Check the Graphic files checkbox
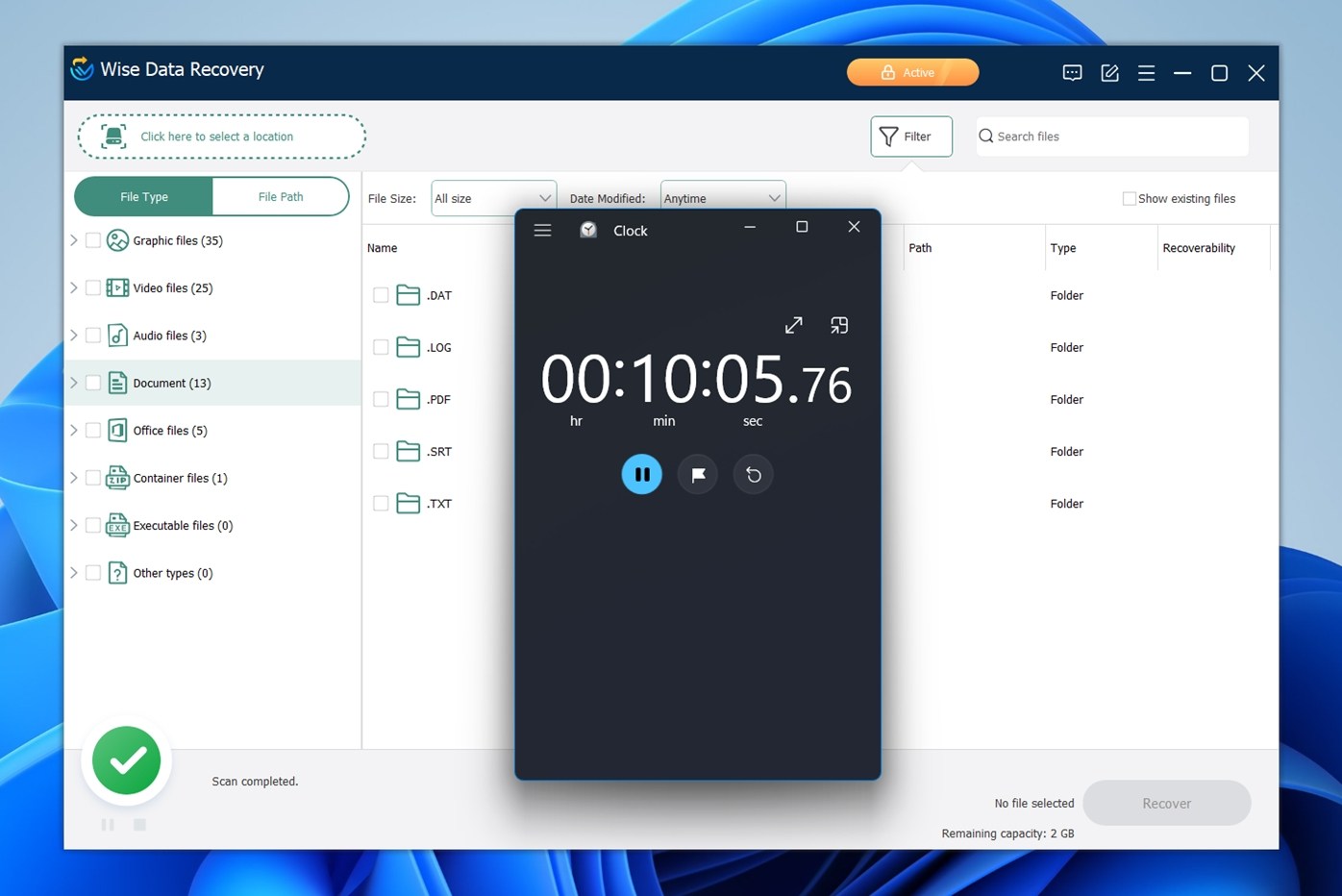Viewport: 1342px width, 896px height. click(x=93, y=240)
